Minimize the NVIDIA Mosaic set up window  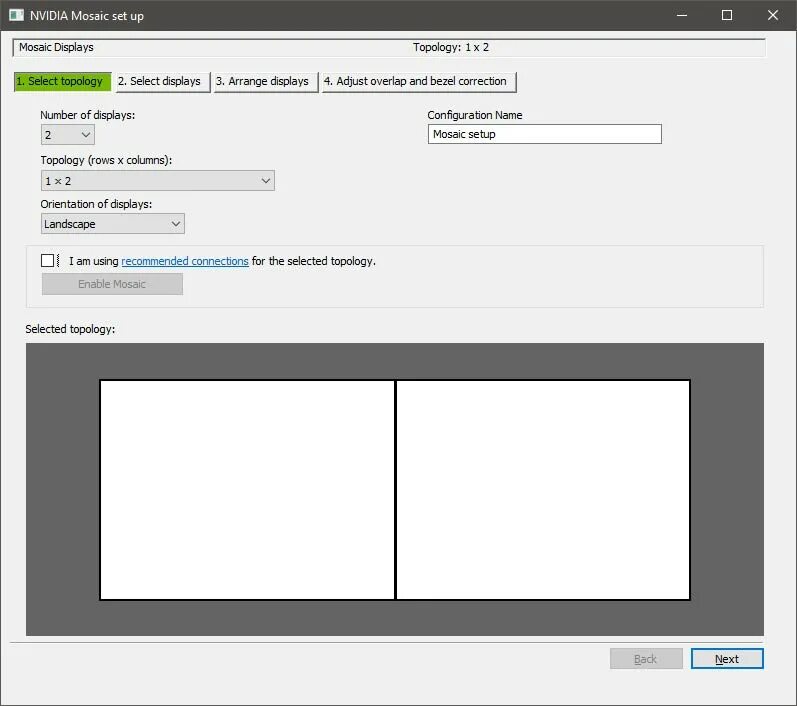pos(682,15)
